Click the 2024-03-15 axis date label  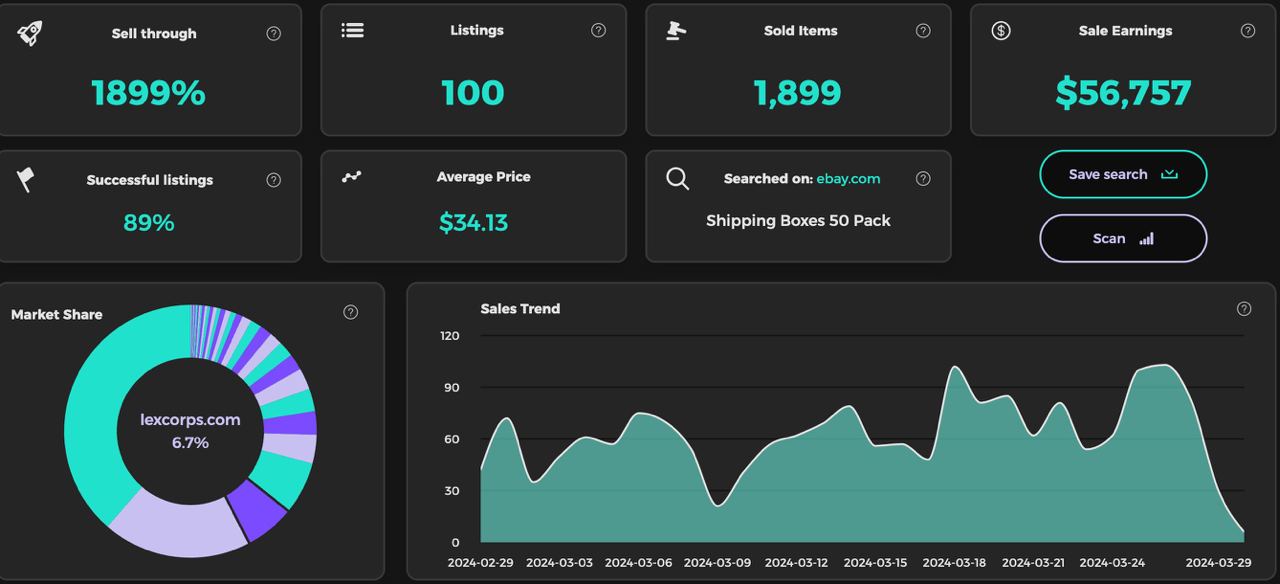point(874,563)
